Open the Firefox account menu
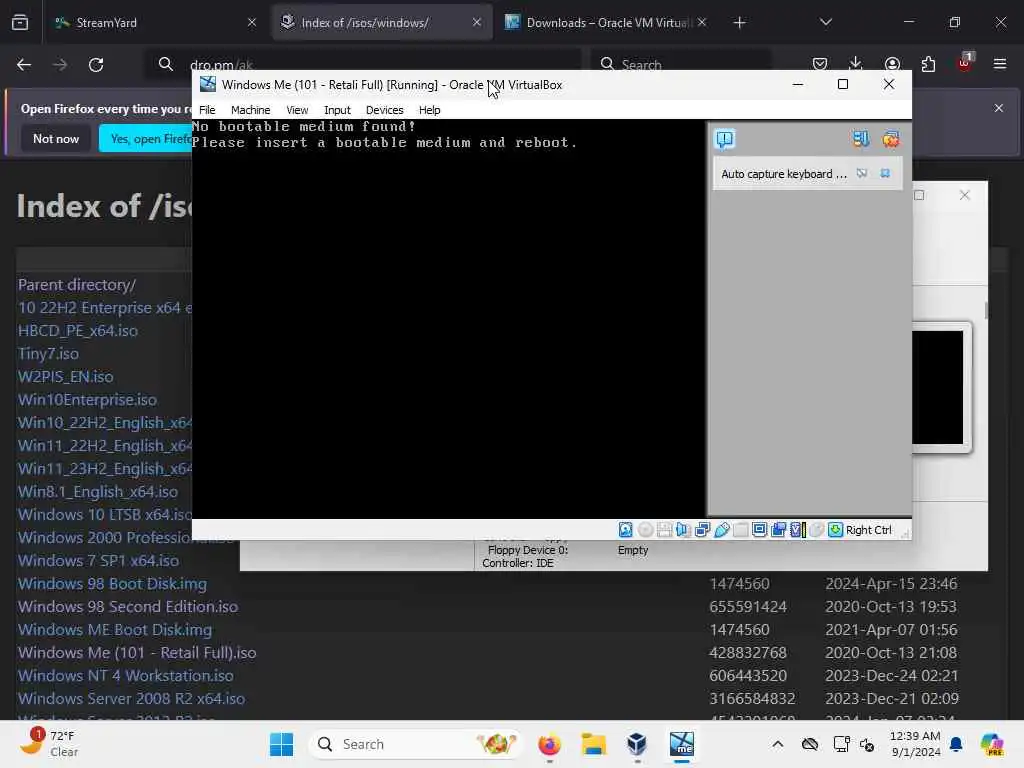This screenshot has width=1024, height=768. 892,64
